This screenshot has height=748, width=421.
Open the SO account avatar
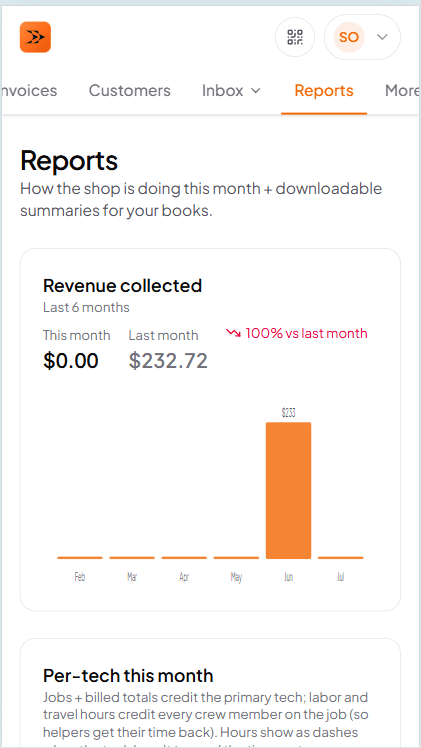tap(349, 37)
